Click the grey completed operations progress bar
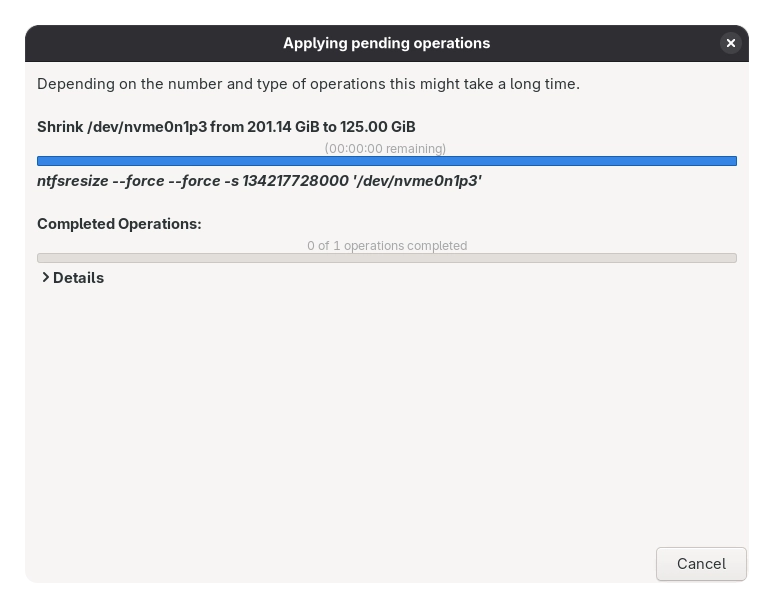The image size is (774, 608). (x=386, y=258)
